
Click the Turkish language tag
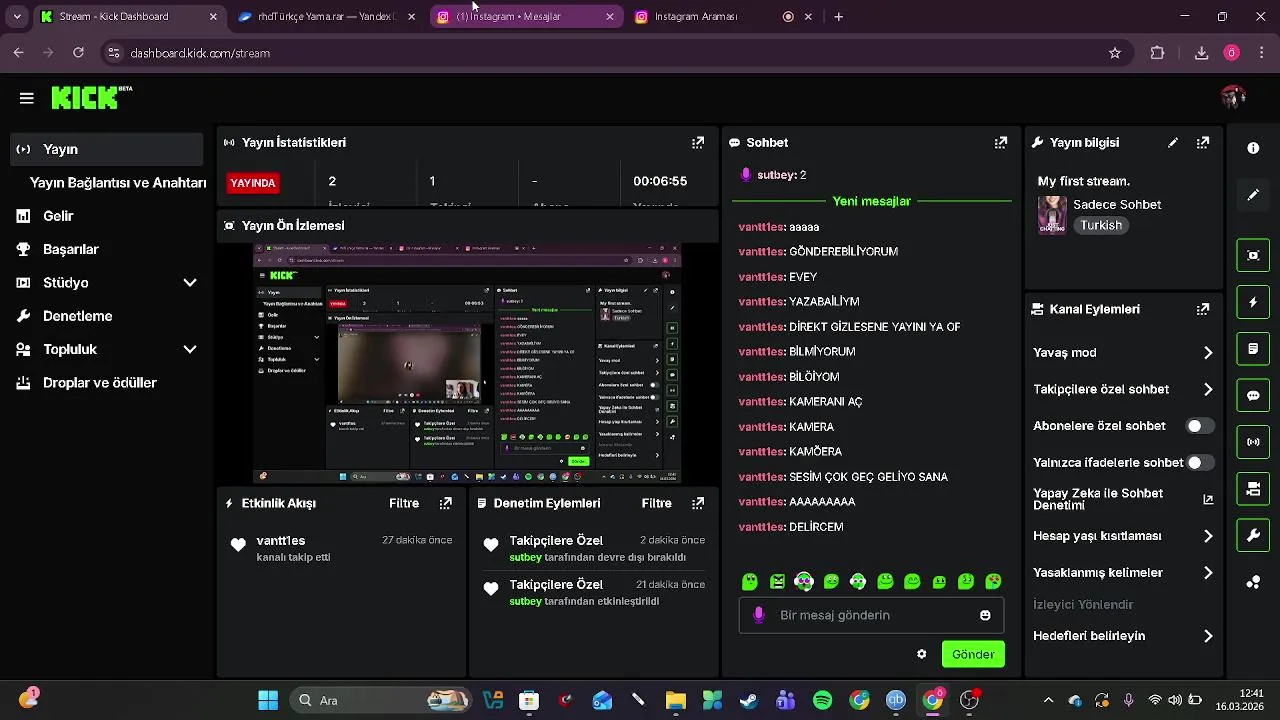[x=1101, y=226]
